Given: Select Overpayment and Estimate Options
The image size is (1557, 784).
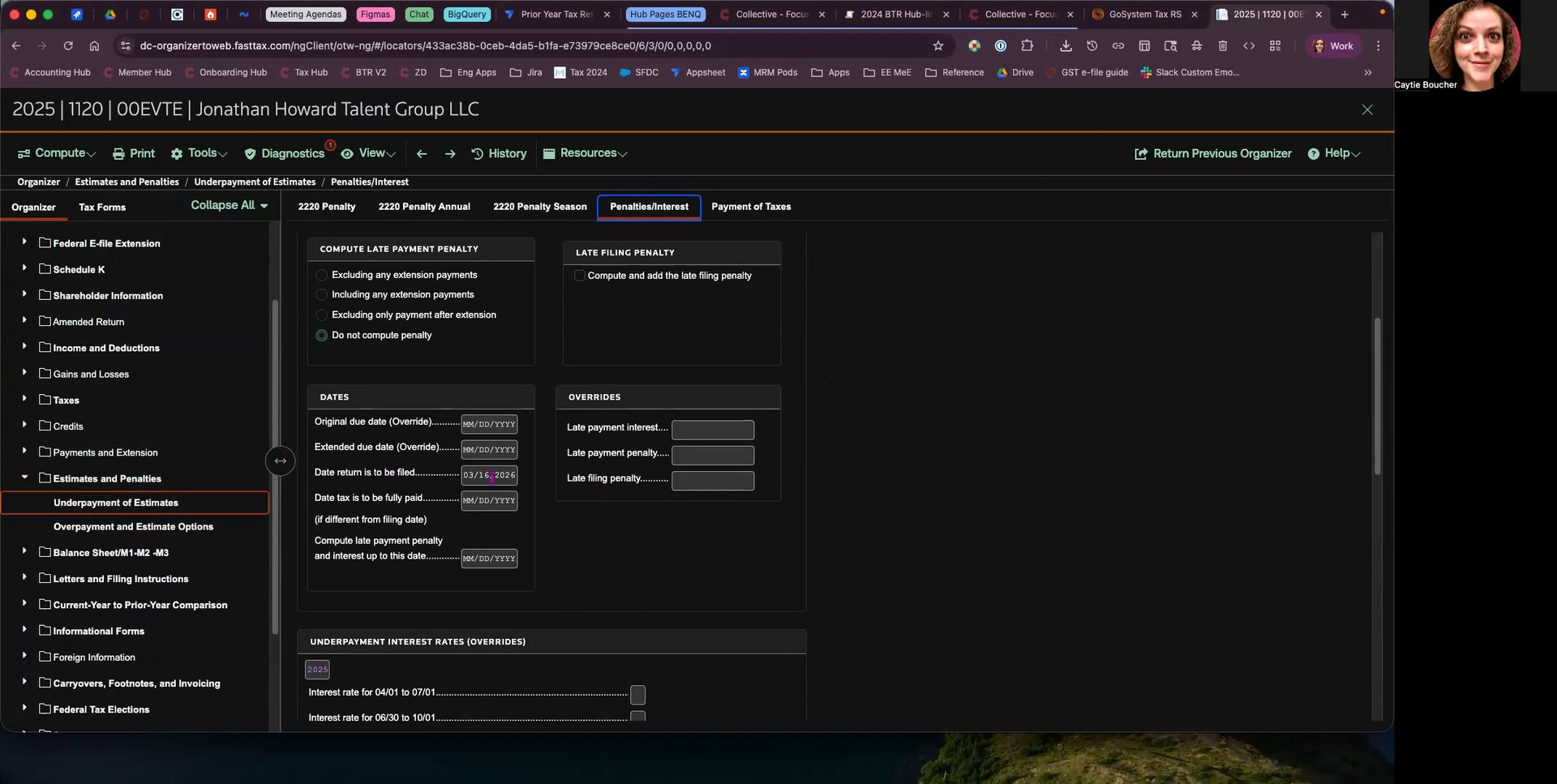Looking at the screenshot, I should click(x=133, y=527).
